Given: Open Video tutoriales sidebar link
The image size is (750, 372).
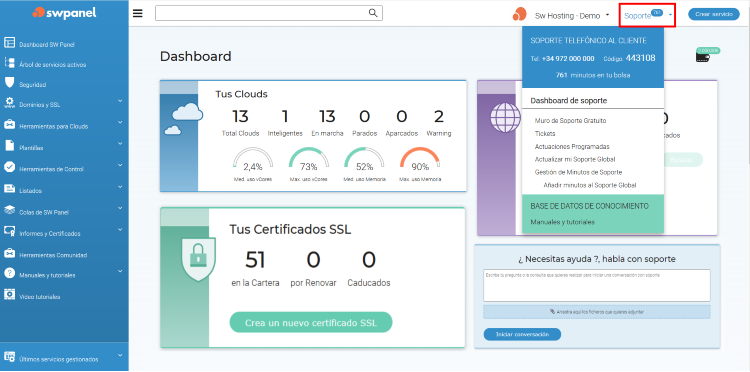Looking at the screenshot, I should pyautogui.click(x=40, y=297).
